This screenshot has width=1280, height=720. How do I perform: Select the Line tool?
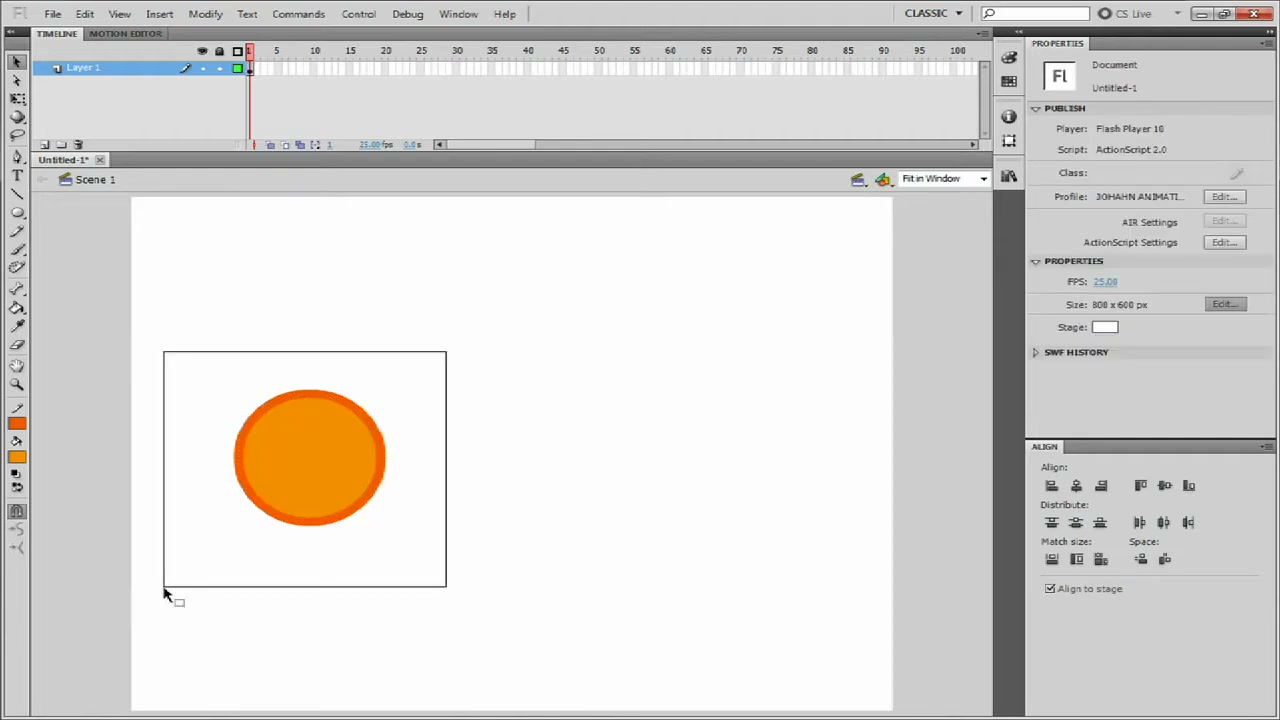(17, 194)
